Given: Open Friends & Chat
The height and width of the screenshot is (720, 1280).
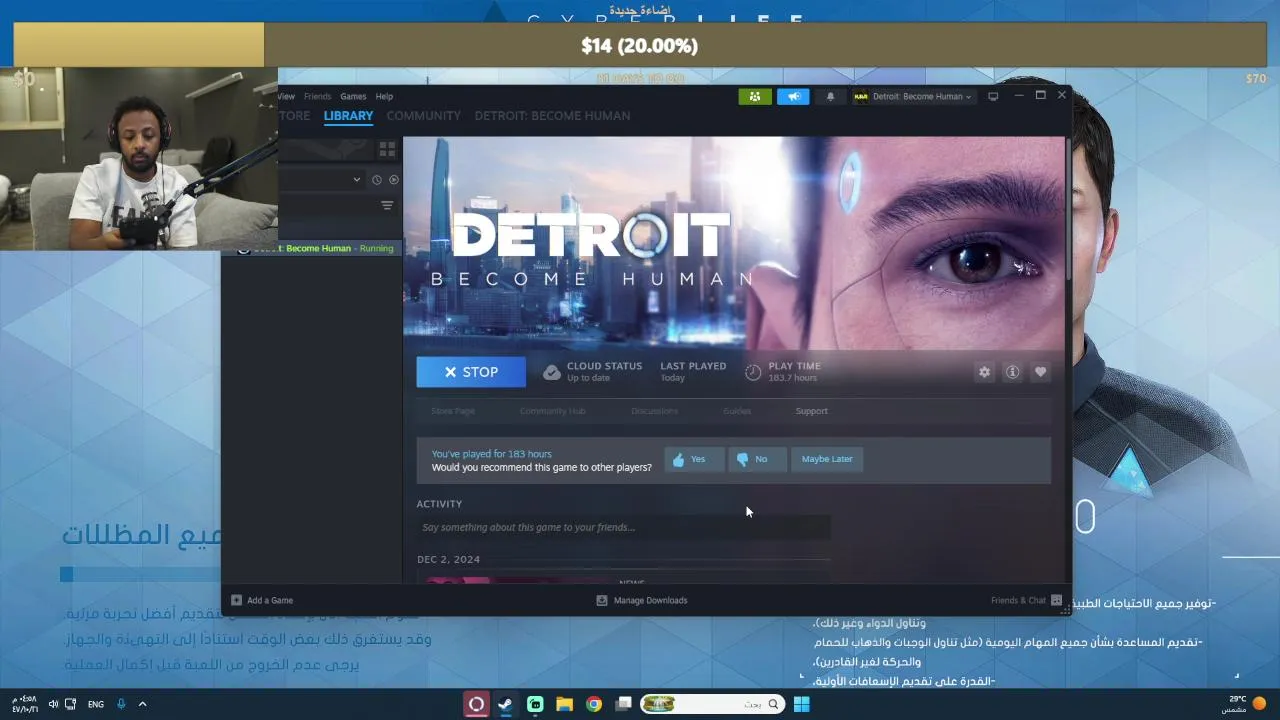Looking at the screenshot, I should 1026,600.
